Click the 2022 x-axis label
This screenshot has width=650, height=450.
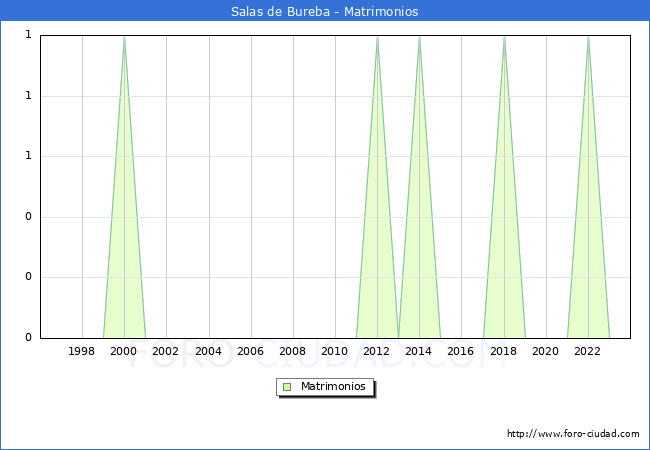pyautogui.click(x=587, y=351)
